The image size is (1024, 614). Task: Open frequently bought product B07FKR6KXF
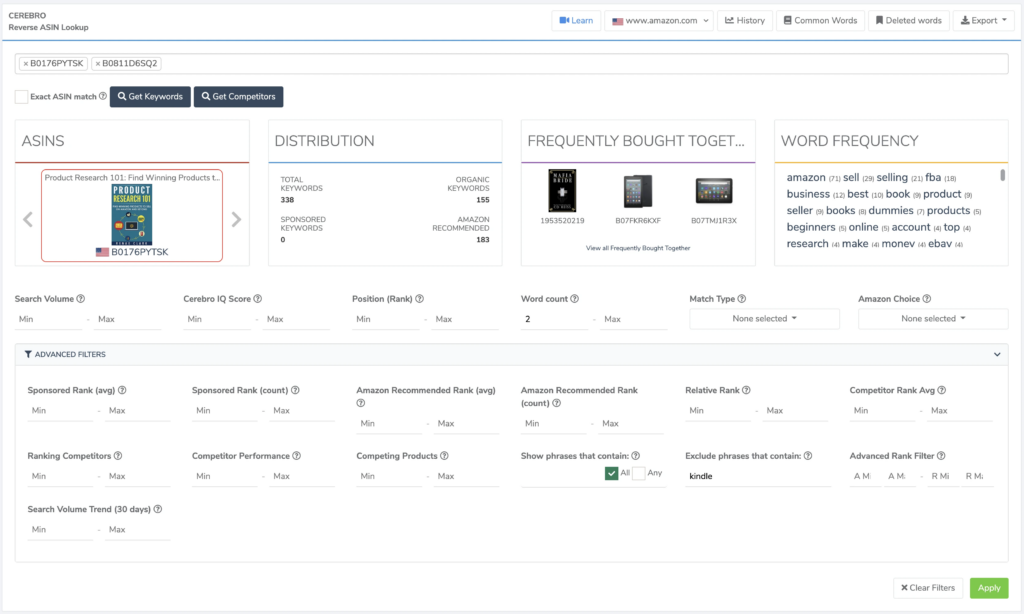point(638,191)
